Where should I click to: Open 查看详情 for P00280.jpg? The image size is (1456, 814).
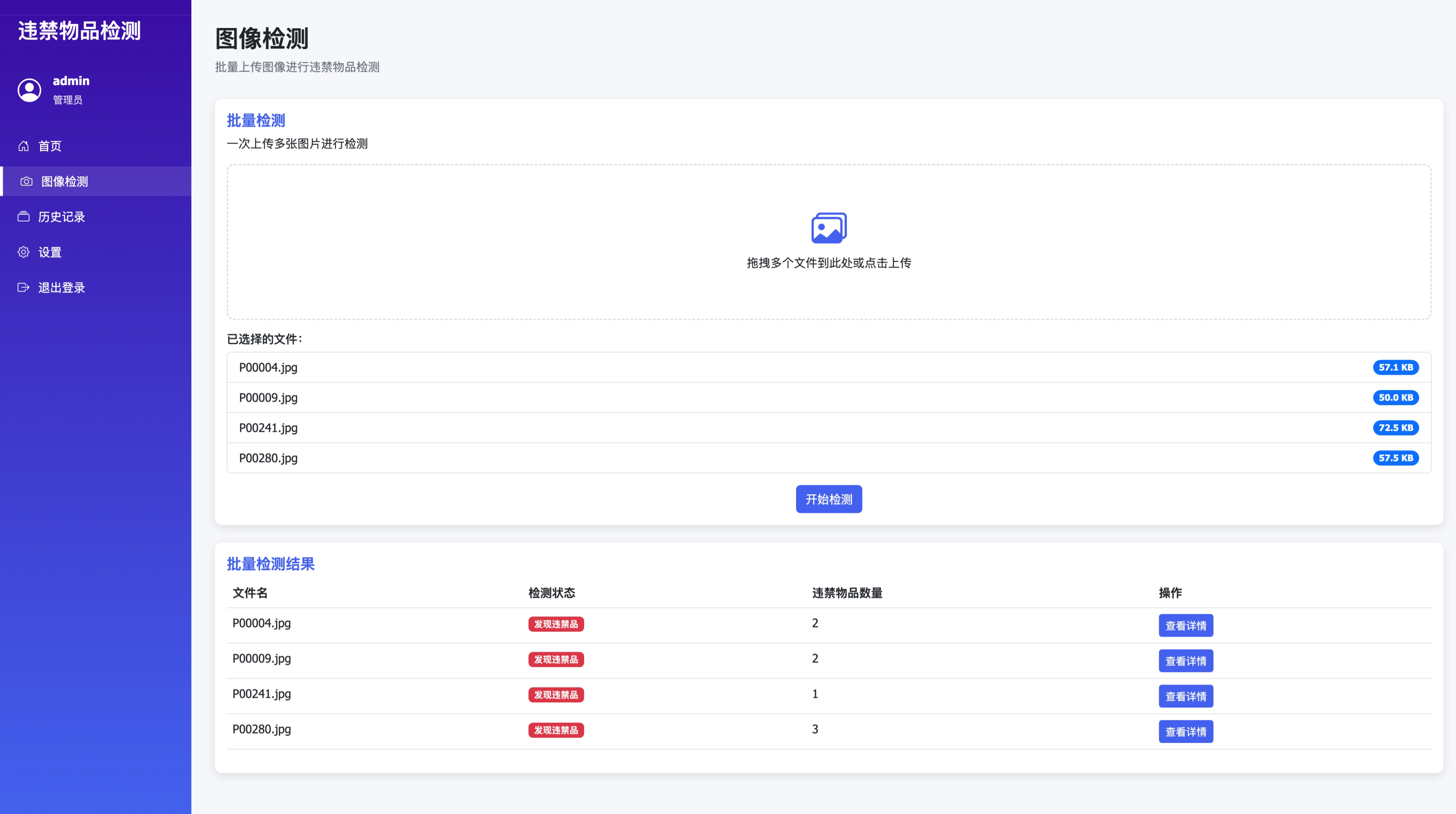1185,732
